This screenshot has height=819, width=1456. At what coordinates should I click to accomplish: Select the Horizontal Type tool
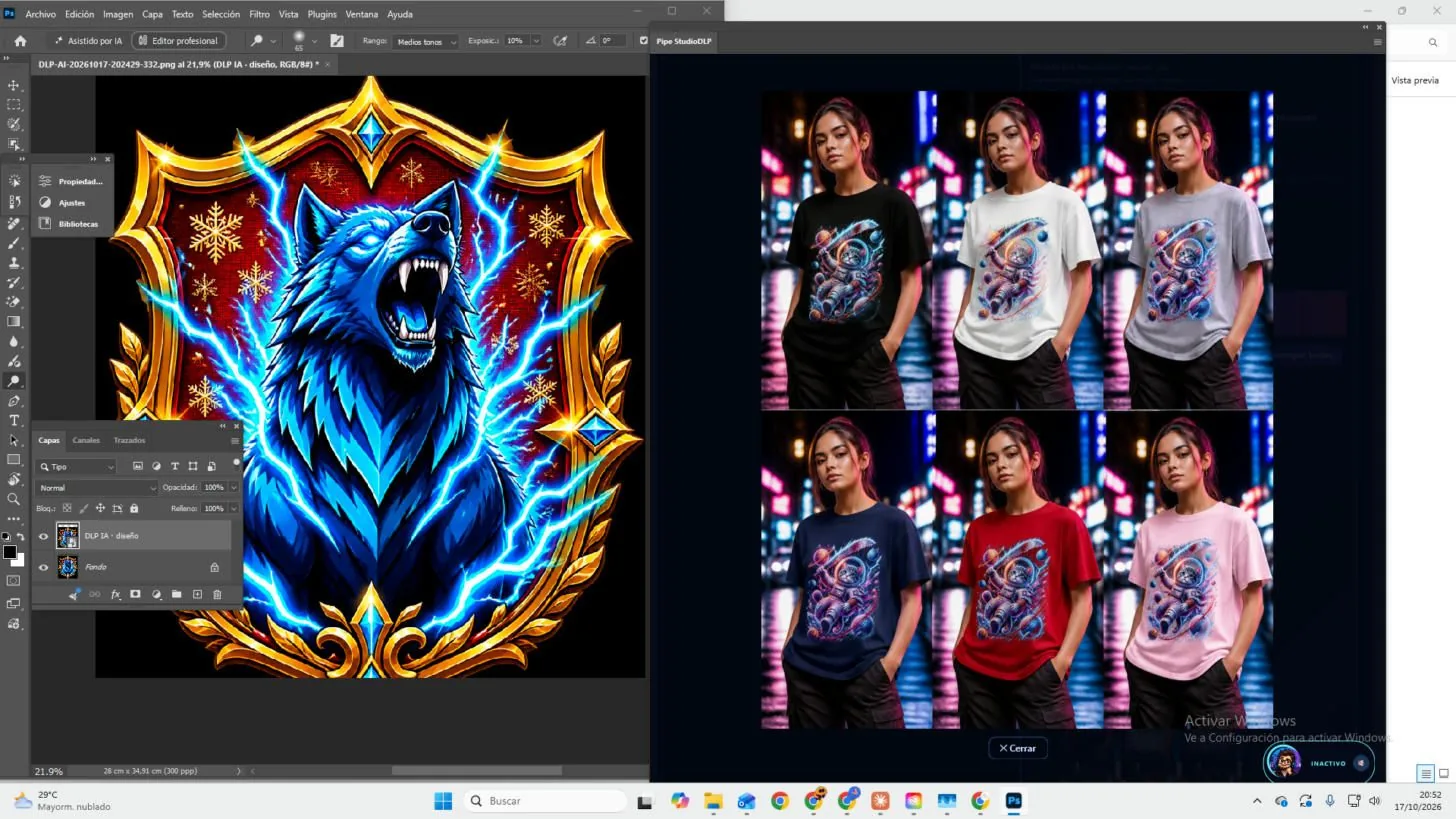point(14,421)
